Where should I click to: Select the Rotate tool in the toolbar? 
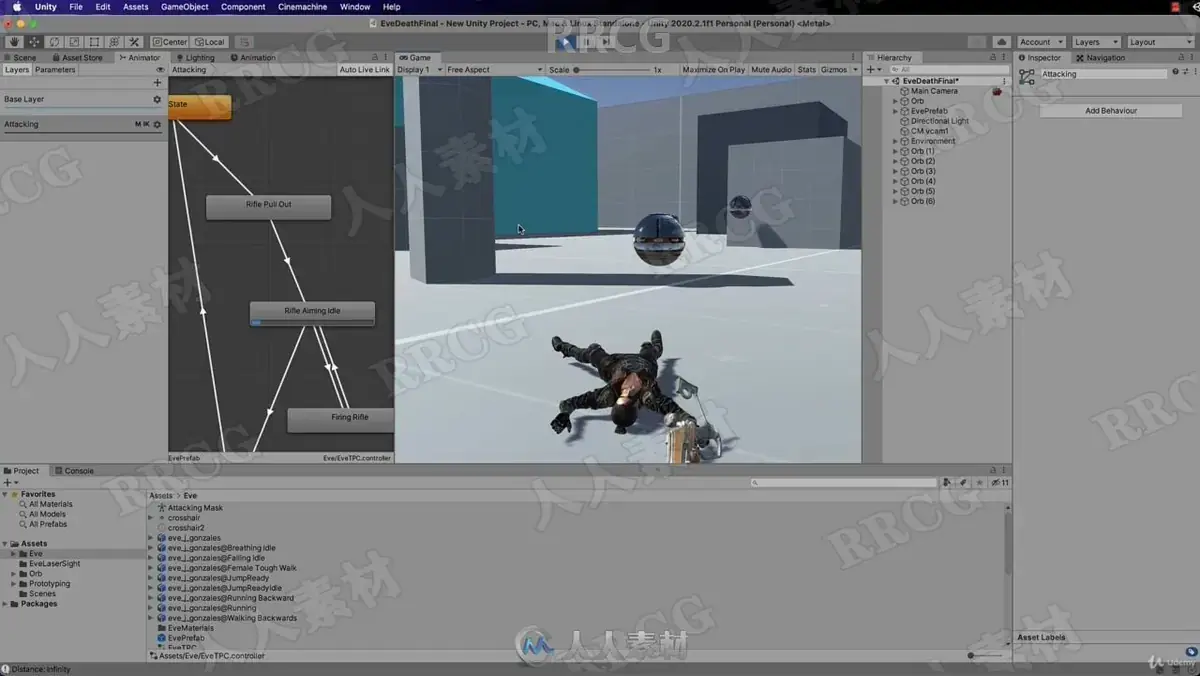click(x=54, y=42)
